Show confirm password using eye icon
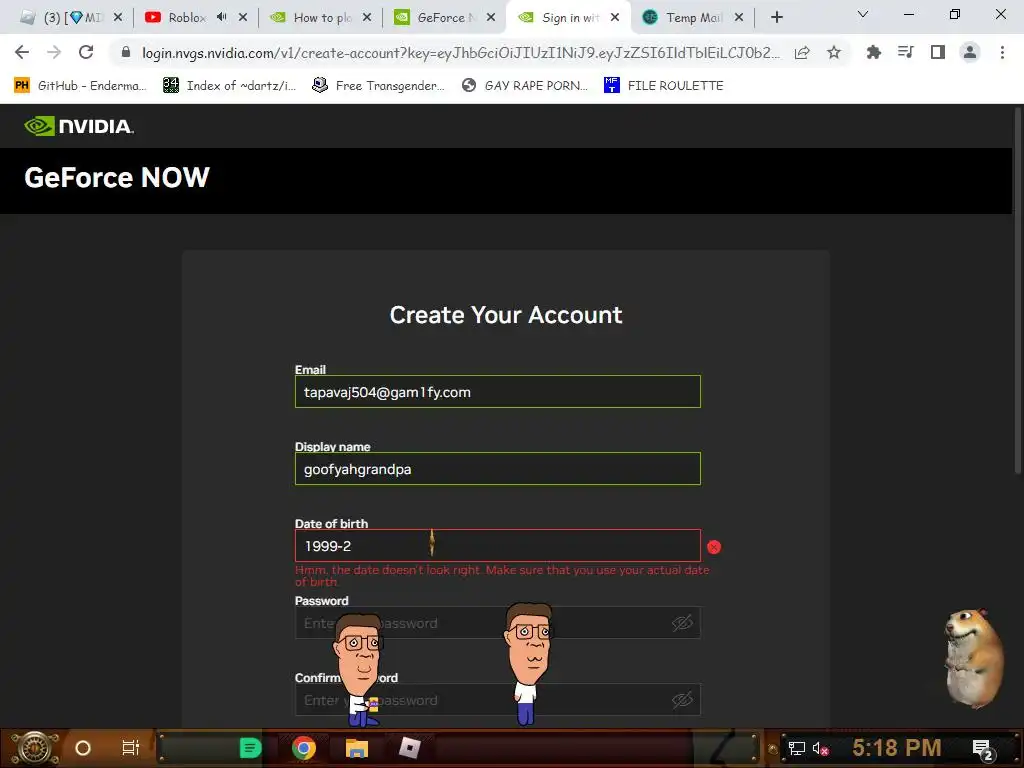1024x768 pixels. coord(682,700)
